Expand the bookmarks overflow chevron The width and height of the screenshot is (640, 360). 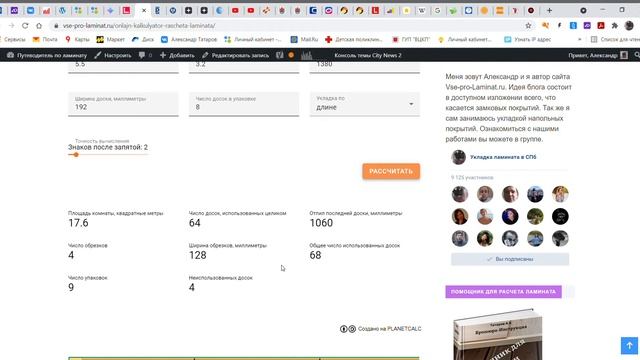[x=580, y=40]
